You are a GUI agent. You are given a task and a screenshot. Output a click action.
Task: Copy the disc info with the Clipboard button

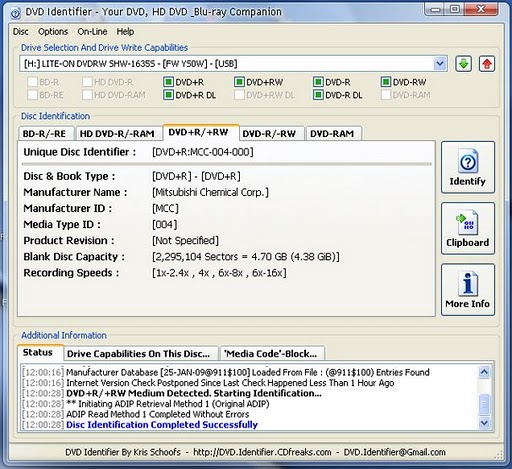coord(468,229)
